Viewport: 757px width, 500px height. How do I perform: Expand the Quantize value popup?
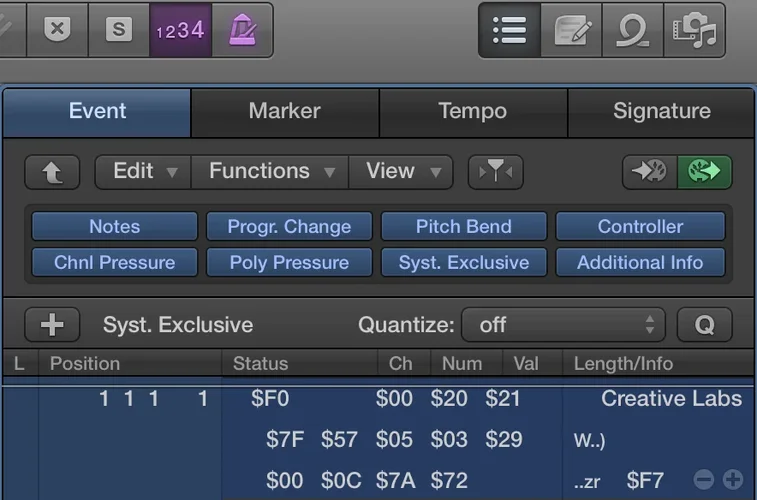pos(563,325)
